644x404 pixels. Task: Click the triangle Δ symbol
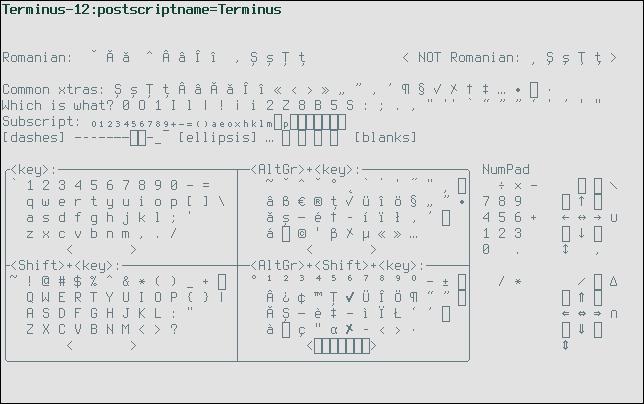[x=614, y=282]
